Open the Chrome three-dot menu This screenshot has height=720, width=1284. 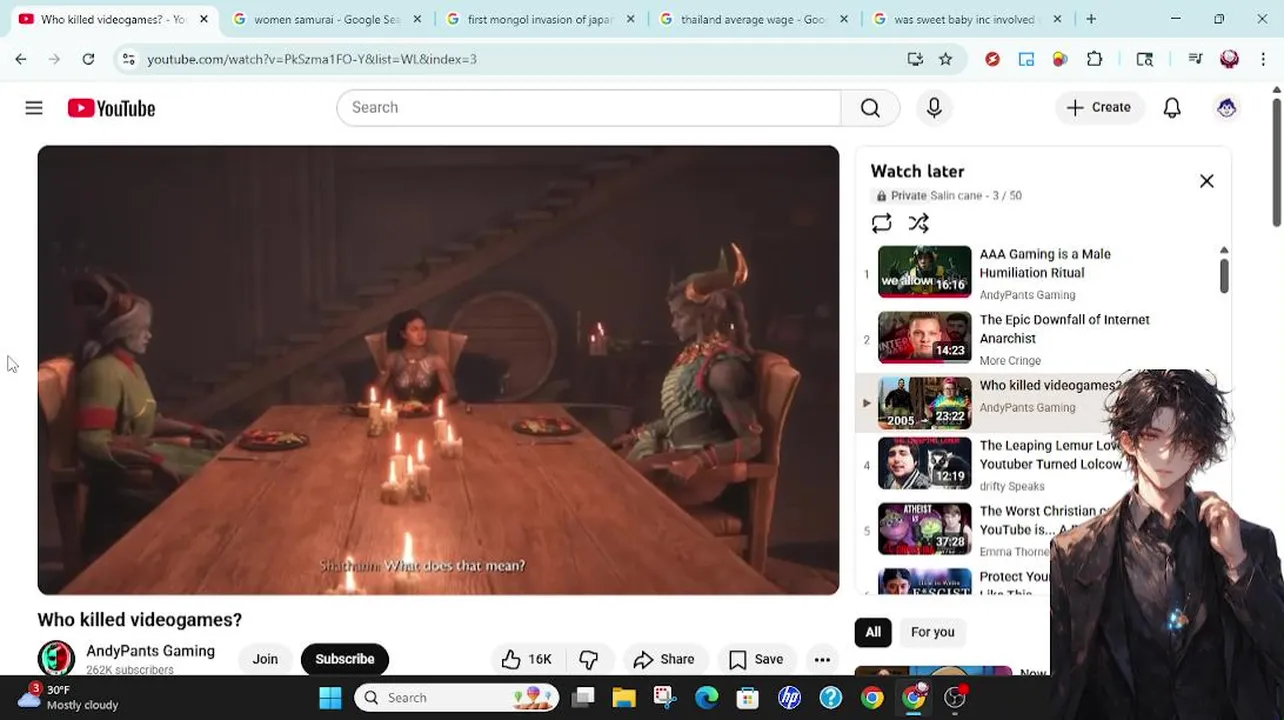pos(1263,59)
